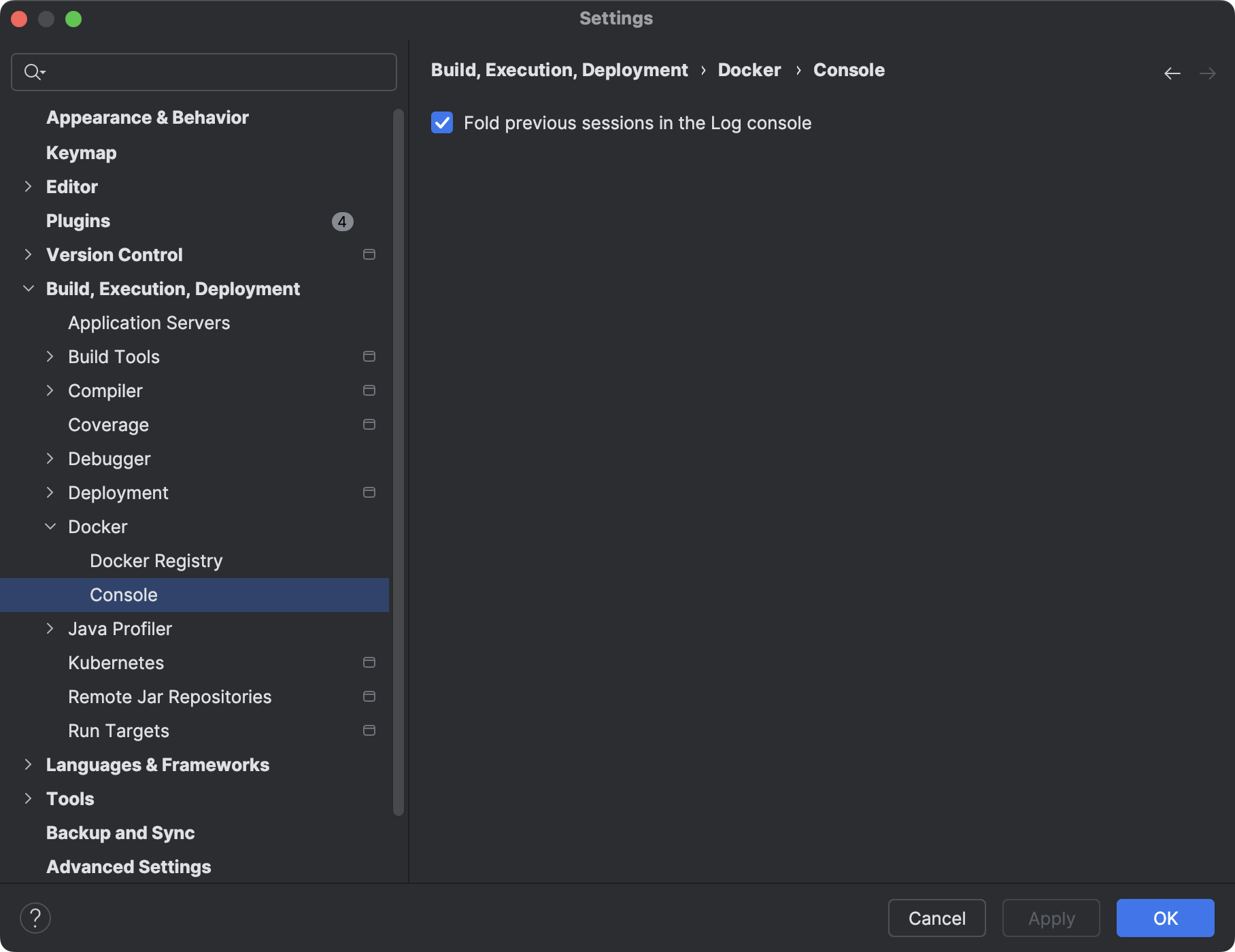Expand Languages & Frameworks section

[28, 764]
